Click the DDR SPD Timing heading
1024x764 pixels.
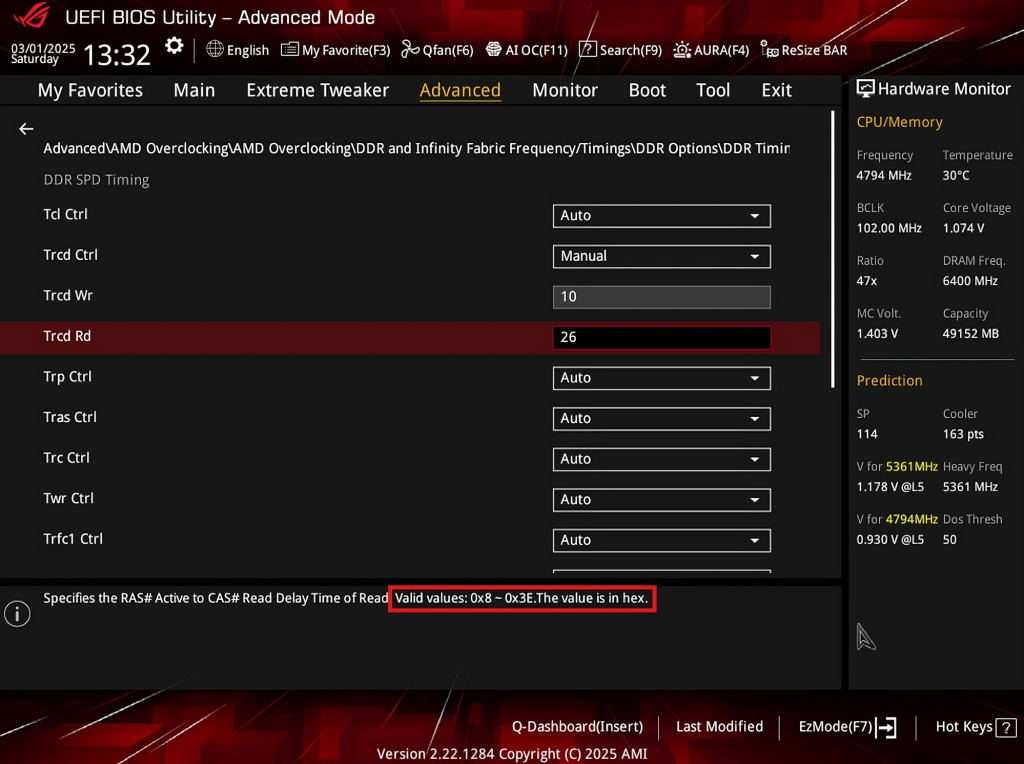[96, 180]
